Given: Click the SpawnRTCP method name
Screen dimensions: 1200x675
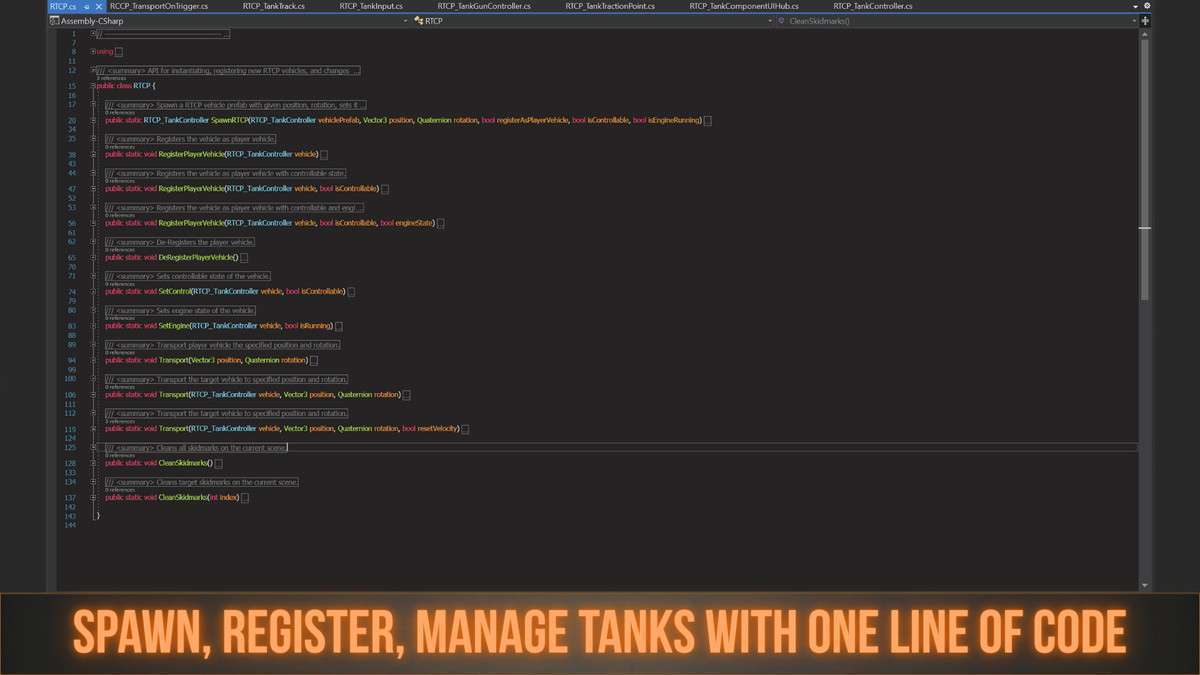Looking at the screenshot, I should (x=230, y=120).
